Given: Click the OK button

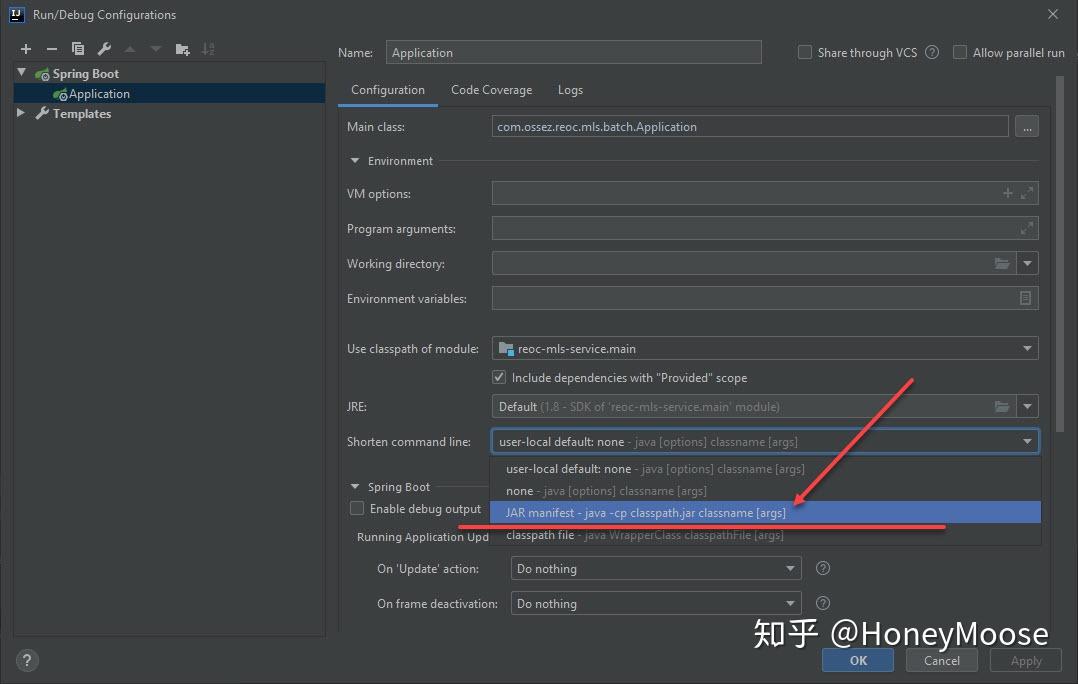Looking at the screenshot, I should (x=857, y=660).
